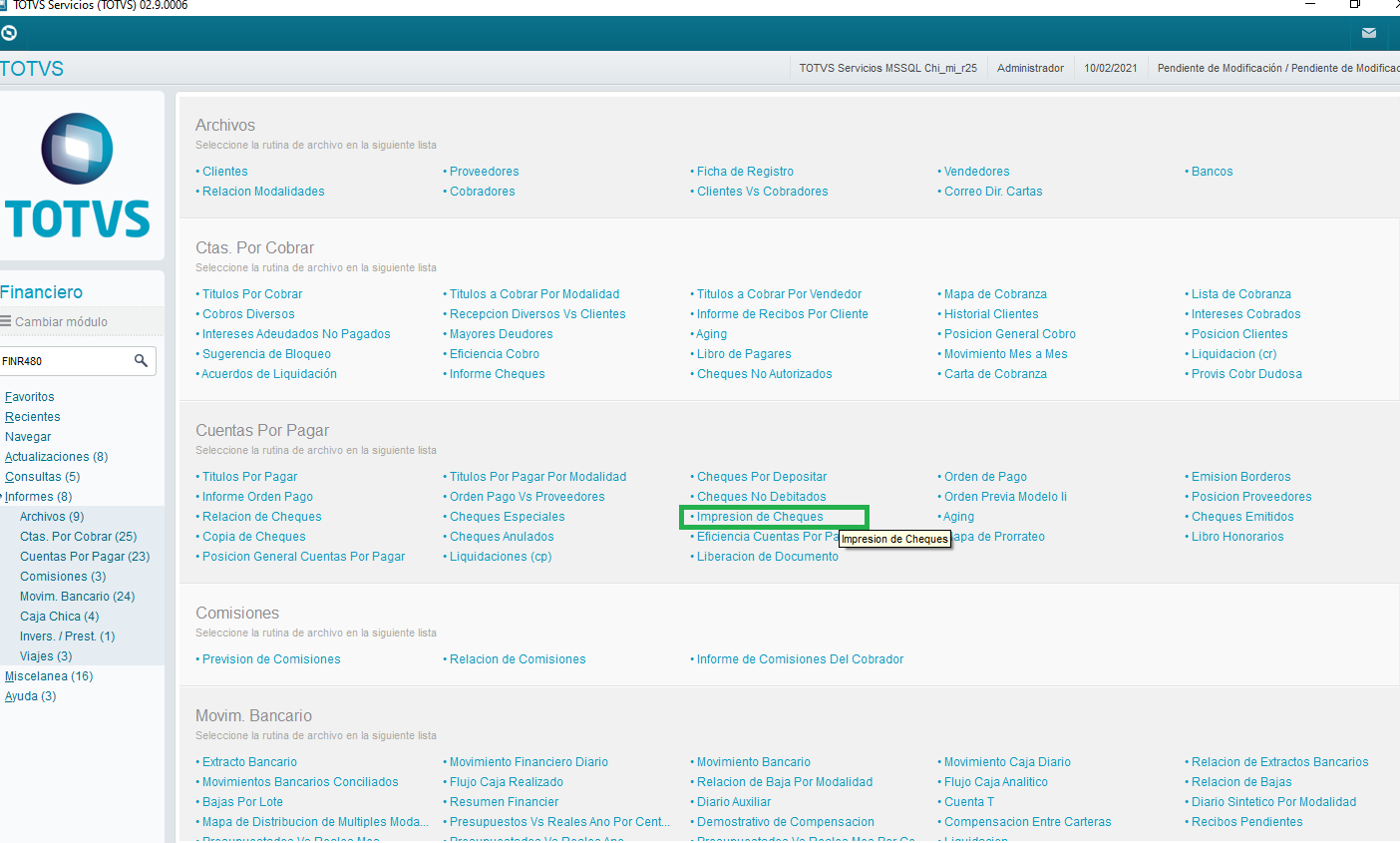Open Flujo Caja Analitico report

(996, 782)
